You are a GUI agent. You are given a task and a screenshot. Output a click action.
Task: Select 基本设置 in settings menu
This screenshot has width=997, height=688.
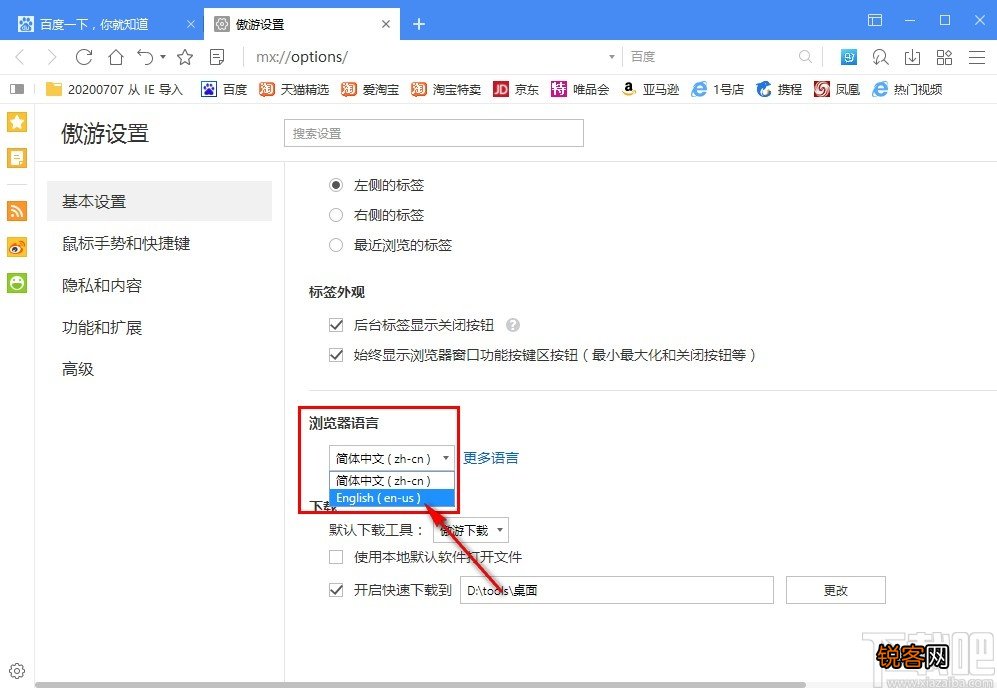pyautogui.click(x=159, y=202)
